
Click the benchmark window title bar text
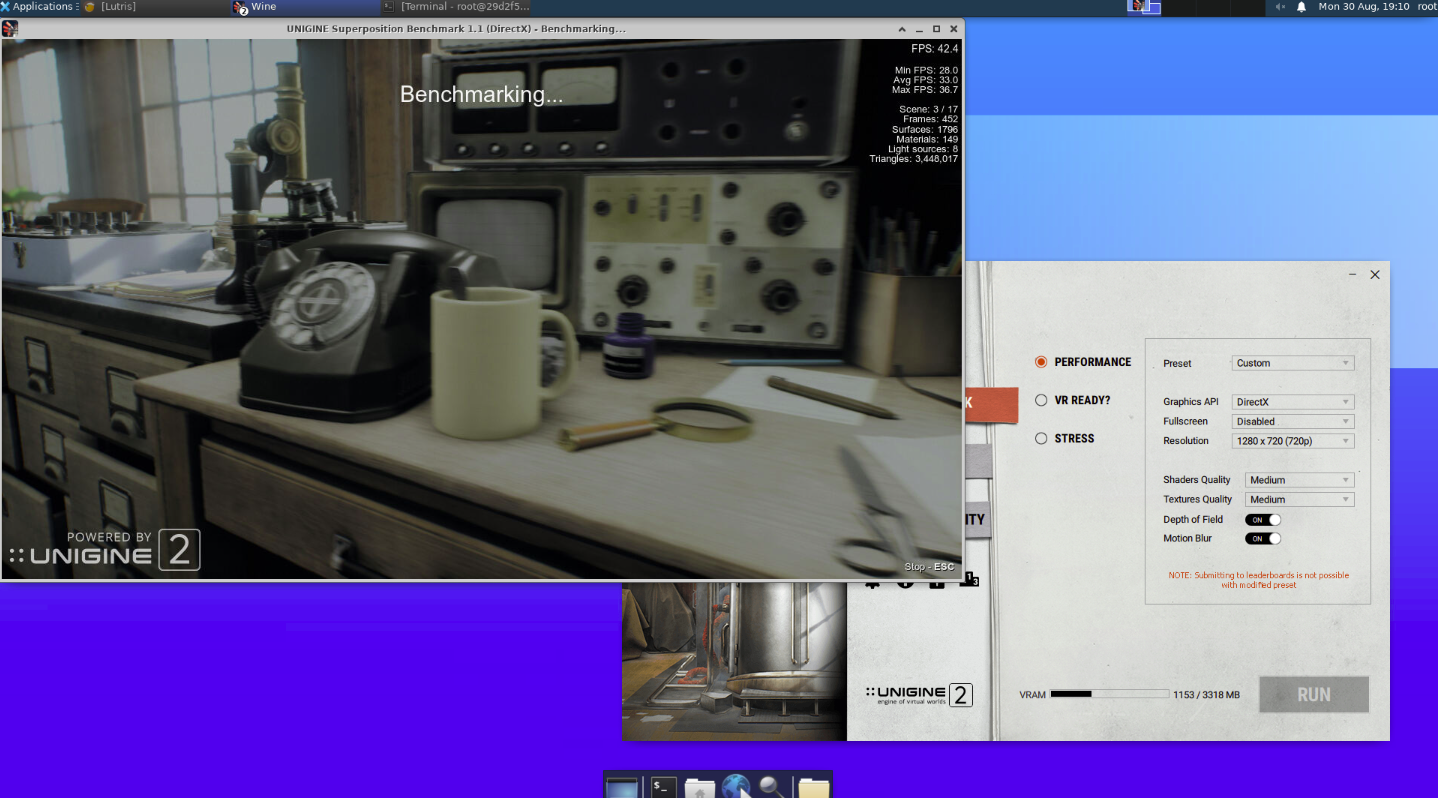coord(455,29)
